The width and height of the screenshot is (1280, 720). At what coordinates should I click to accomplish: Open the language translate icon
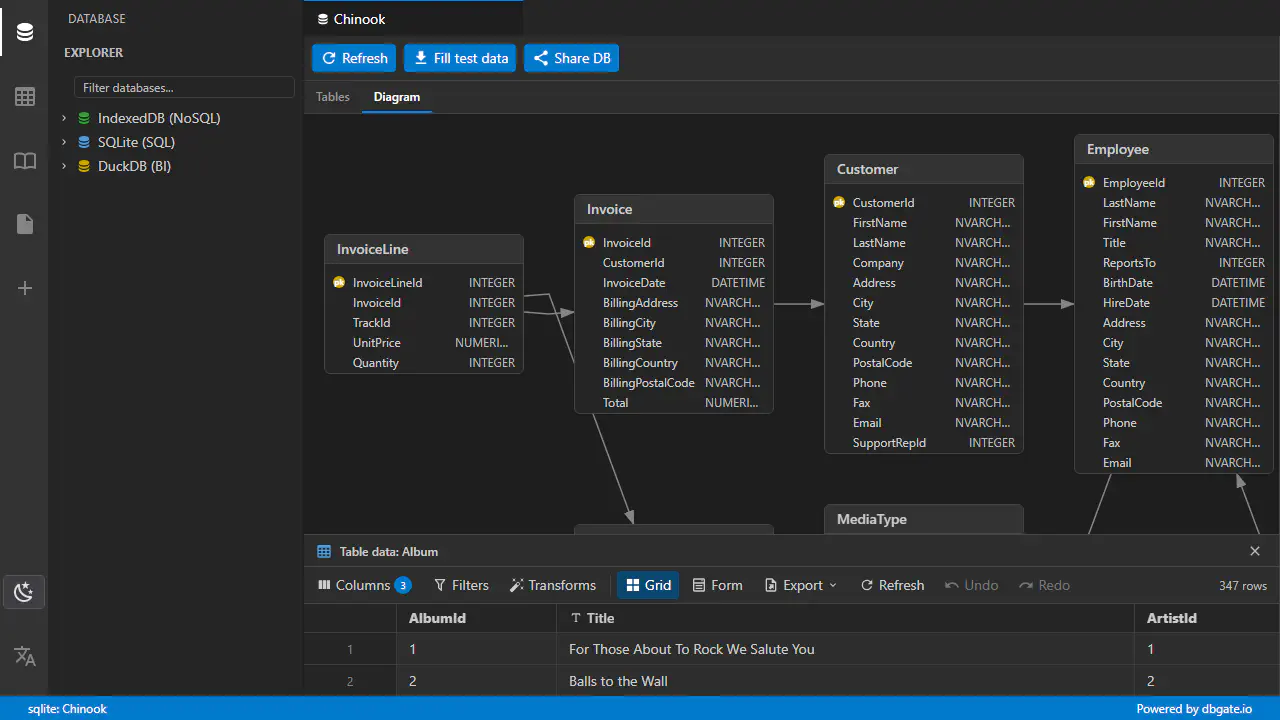click(x=25, y=656)
